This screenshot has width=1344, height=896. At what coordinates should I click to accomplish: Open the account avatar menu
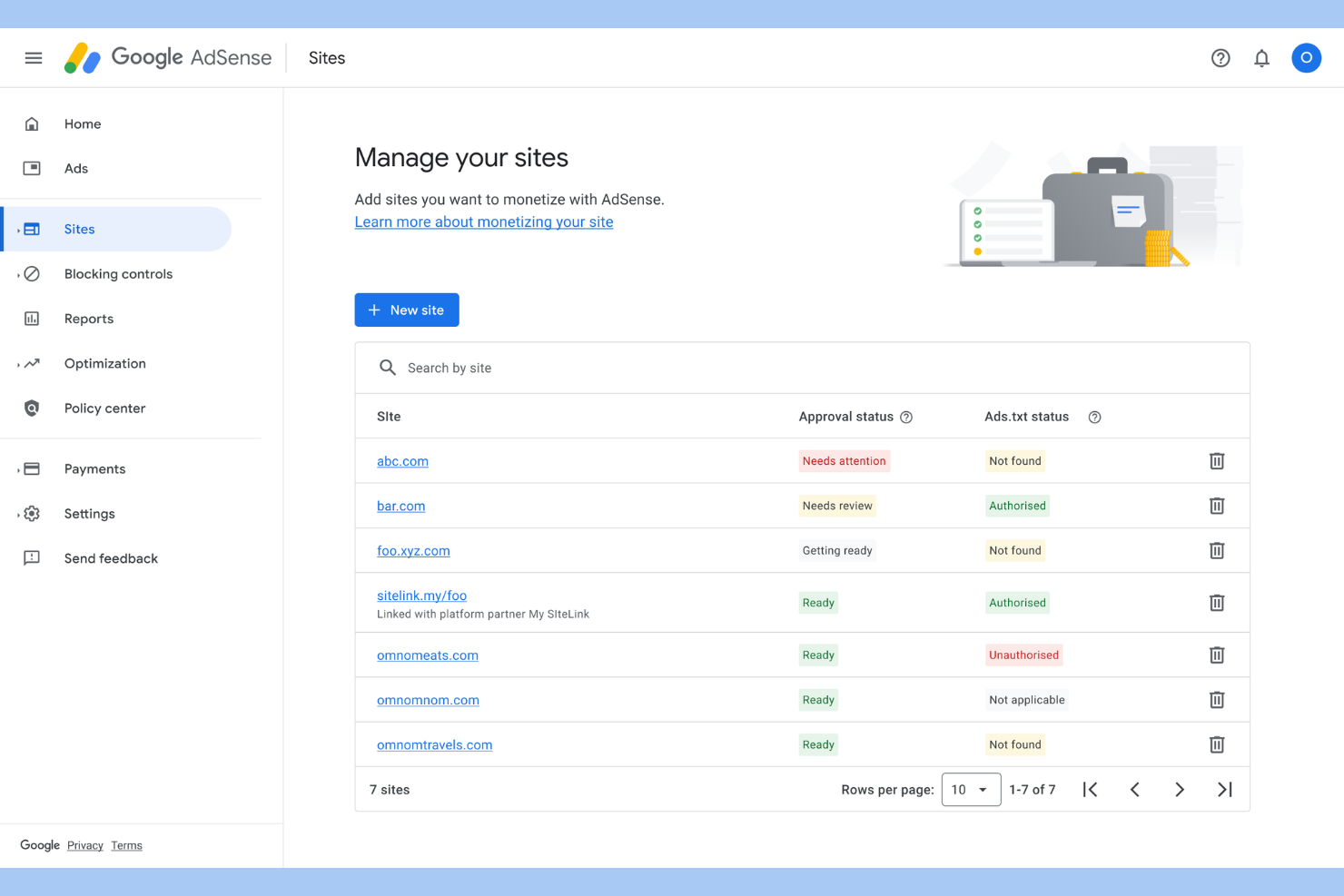1307,58
